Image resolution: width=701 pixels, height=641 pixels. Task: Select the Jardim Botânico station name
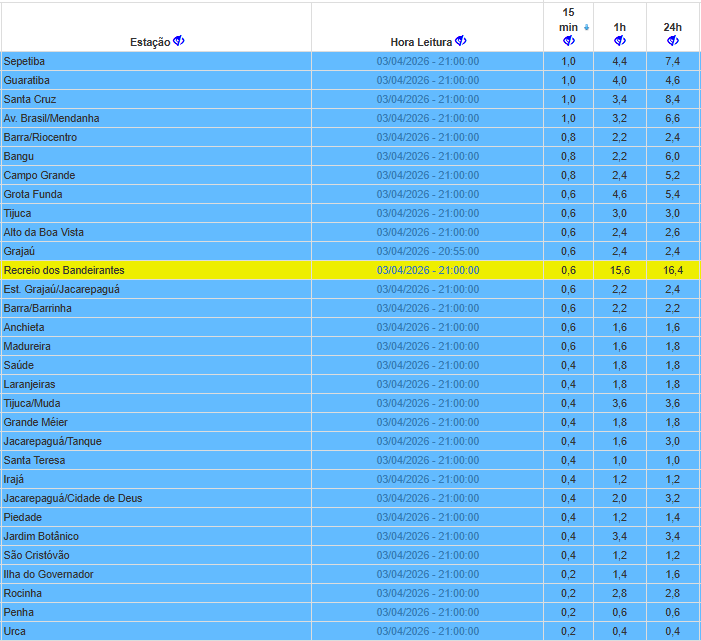tap(41, 536)
